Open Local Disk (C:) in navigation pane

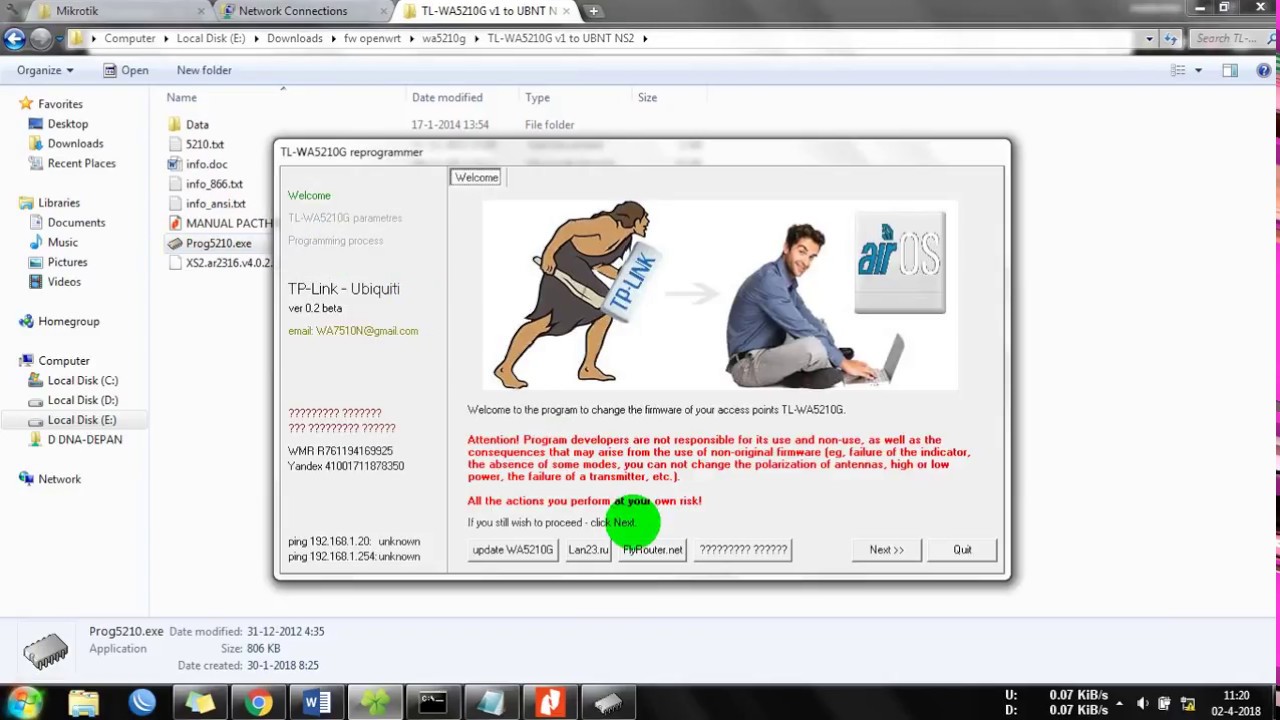pos(82,381)
